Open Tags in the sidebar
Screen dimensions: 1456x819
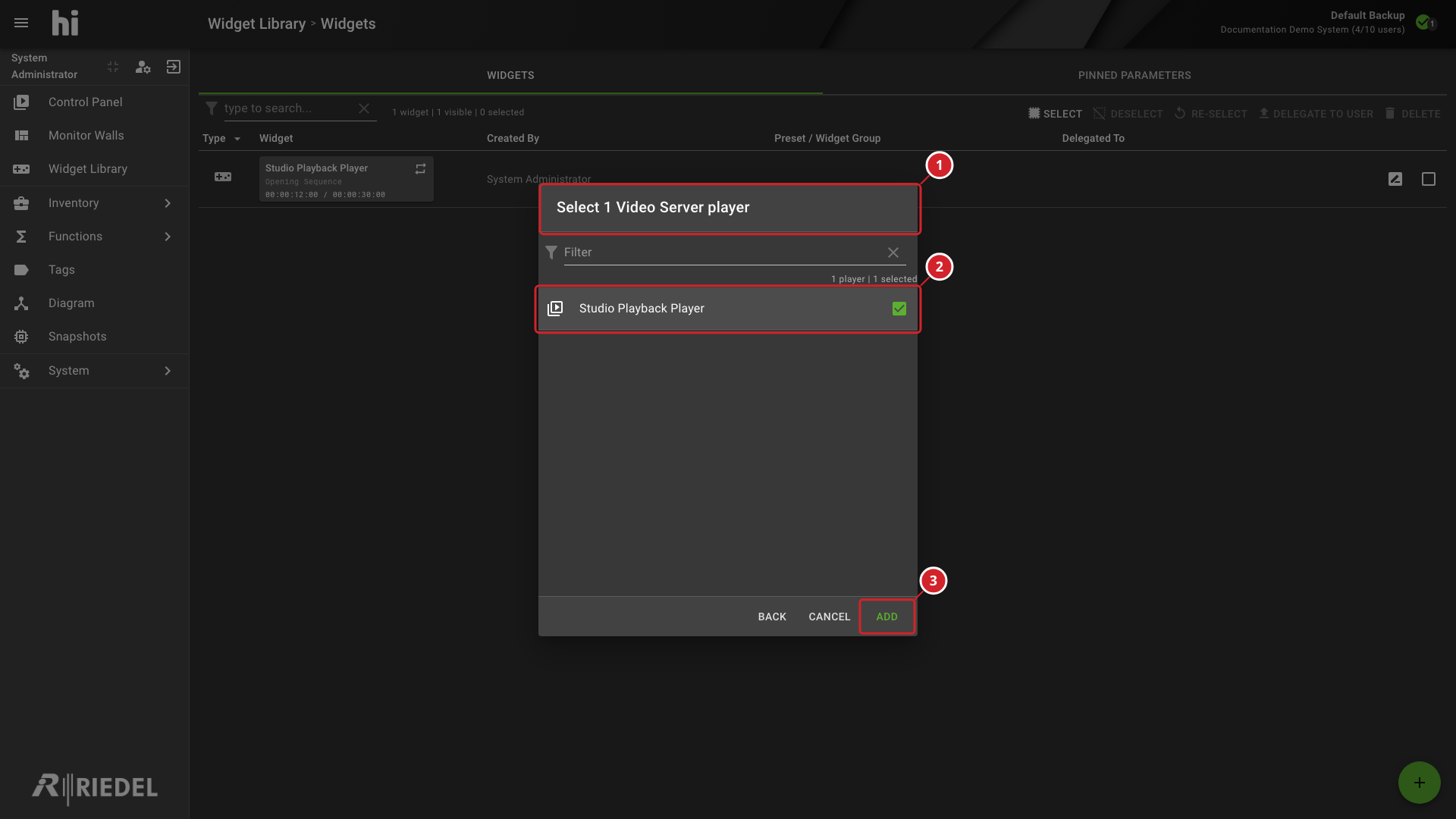tap(95, 269)
